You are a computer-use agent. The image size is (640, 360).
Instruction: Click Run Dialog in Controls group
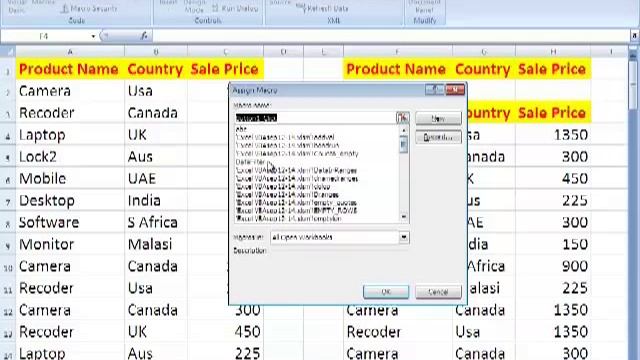pyautogui.click(x=235, y=8)
